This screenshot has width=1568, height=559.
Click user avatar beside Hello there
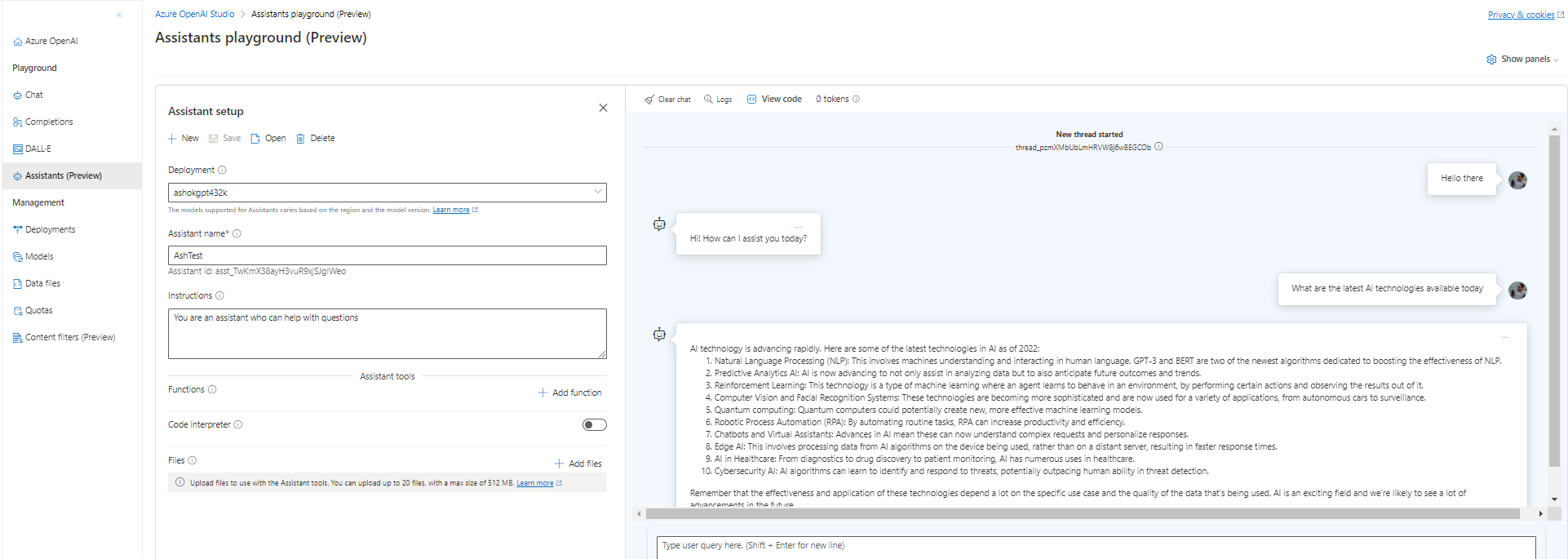tap(1517, 180)
